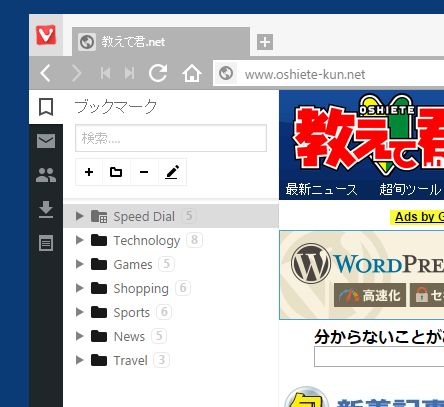Open the Vivaldi main menu logo
This screenshot has height=407, width=444.
(46, 35)
